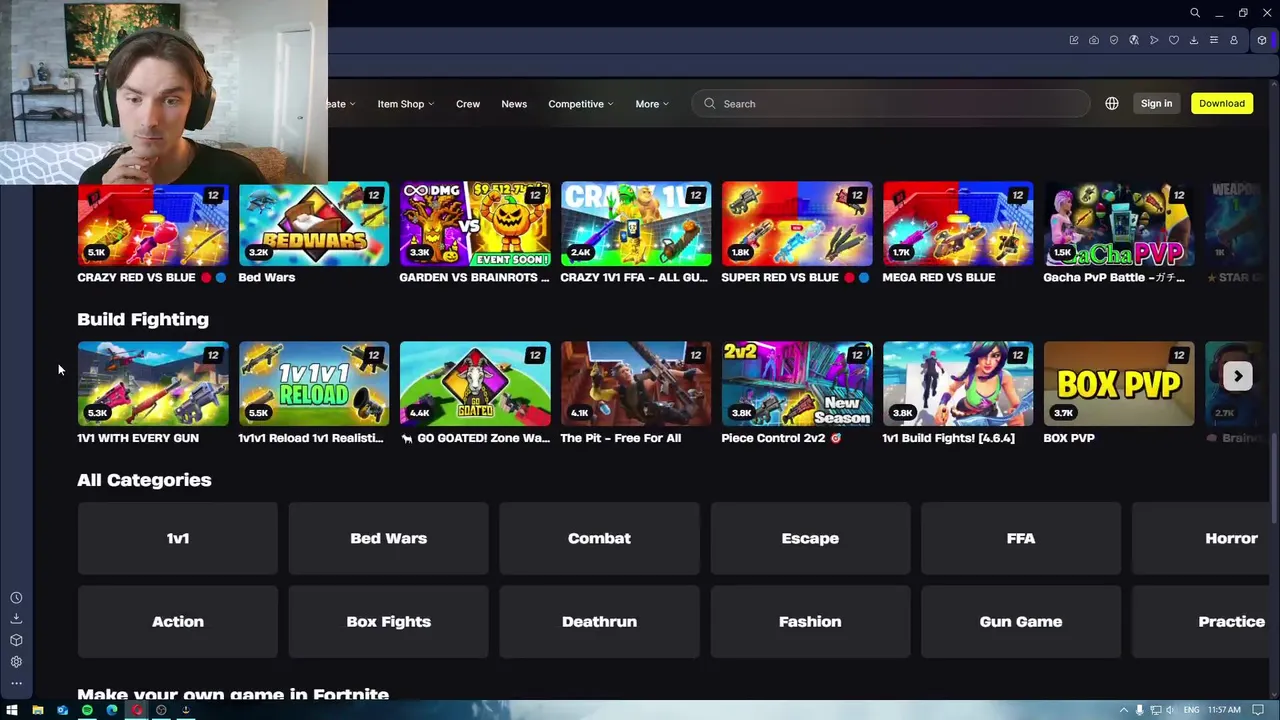Open Piece Control 2v2 thumbnail
This screenshot has height=720, width=1280.
point(797,384)
